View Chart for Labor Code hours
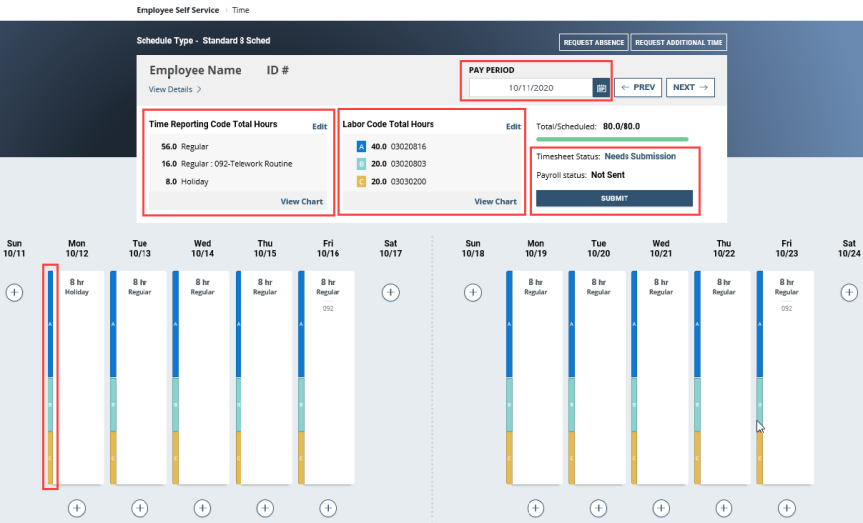The width and height of the screenshot is (863, 523). (x=495, y=202)
